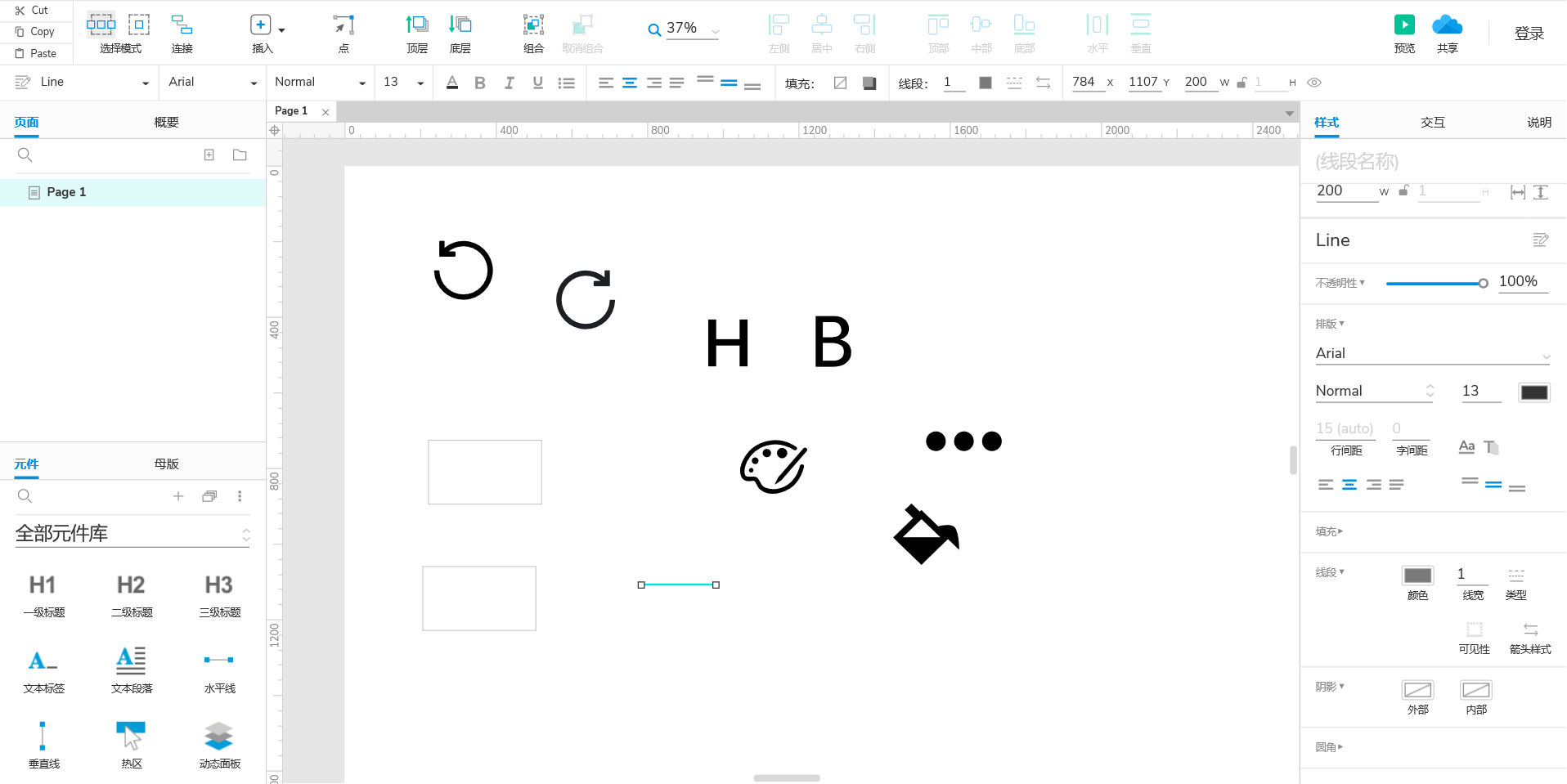Screen dimensions: 1567x784
Task: Select the 点 point editing tool
Action: 343,33
